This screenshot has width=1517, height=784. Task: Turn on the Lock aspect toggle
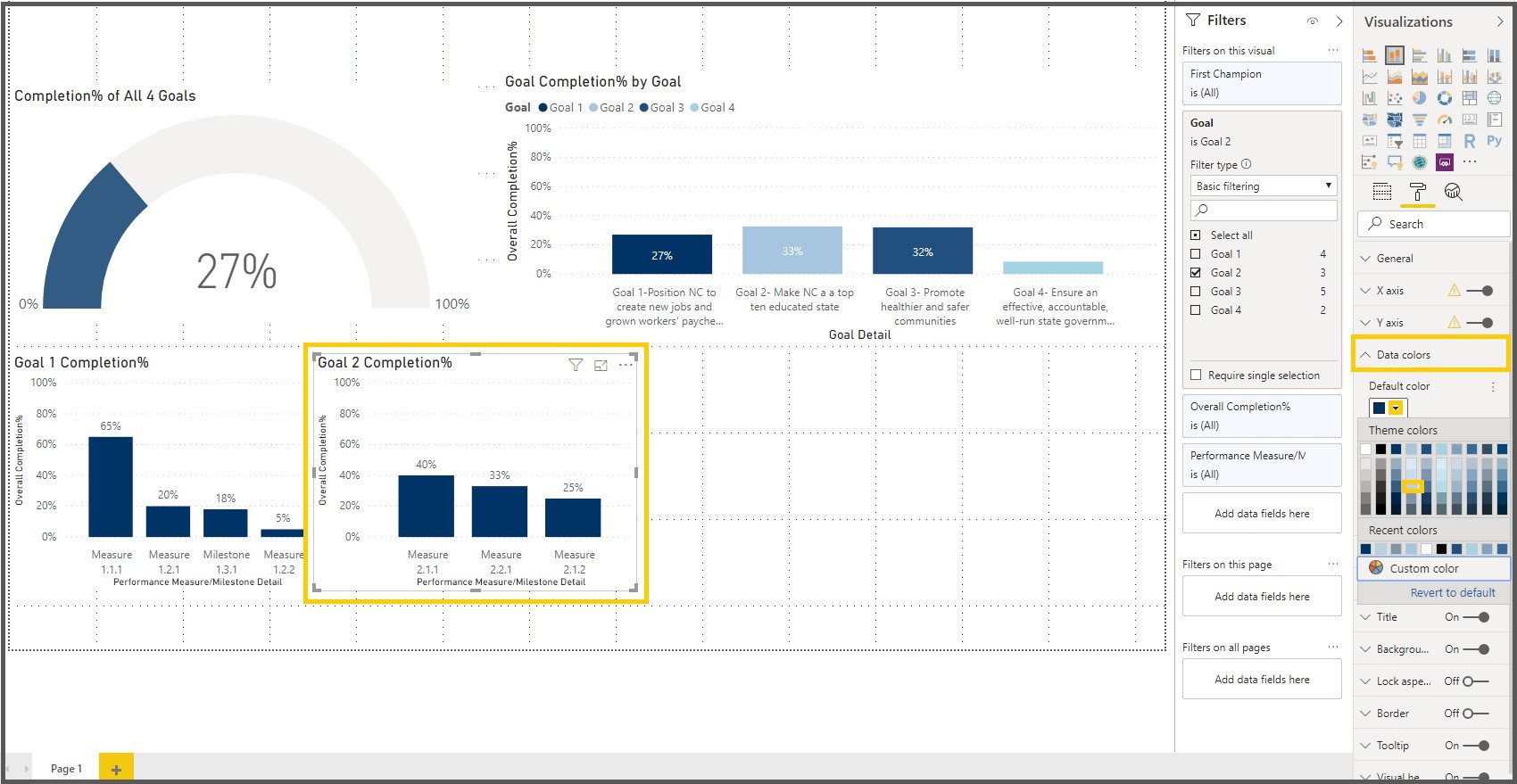[x=1477, y=681]
